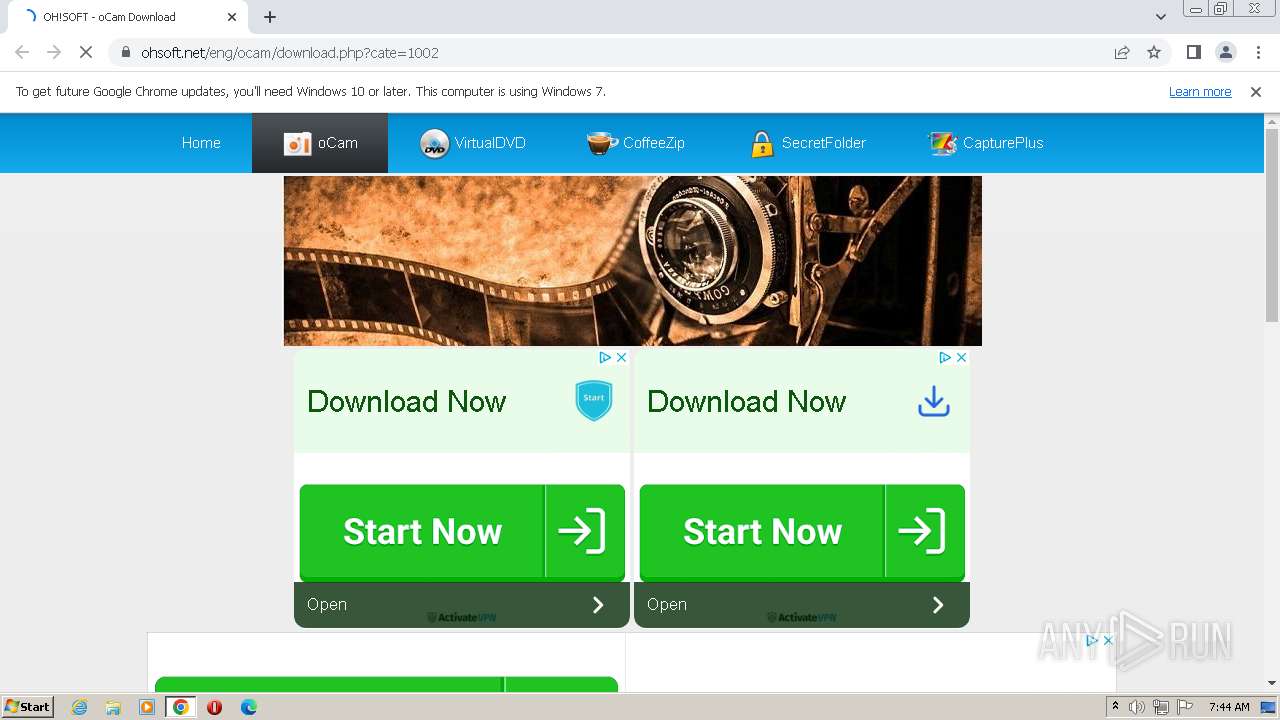Click the SecretFolder padlock icon
Image resolution: width=1280 pixels, height=720 pixels.
coord(762,144)
